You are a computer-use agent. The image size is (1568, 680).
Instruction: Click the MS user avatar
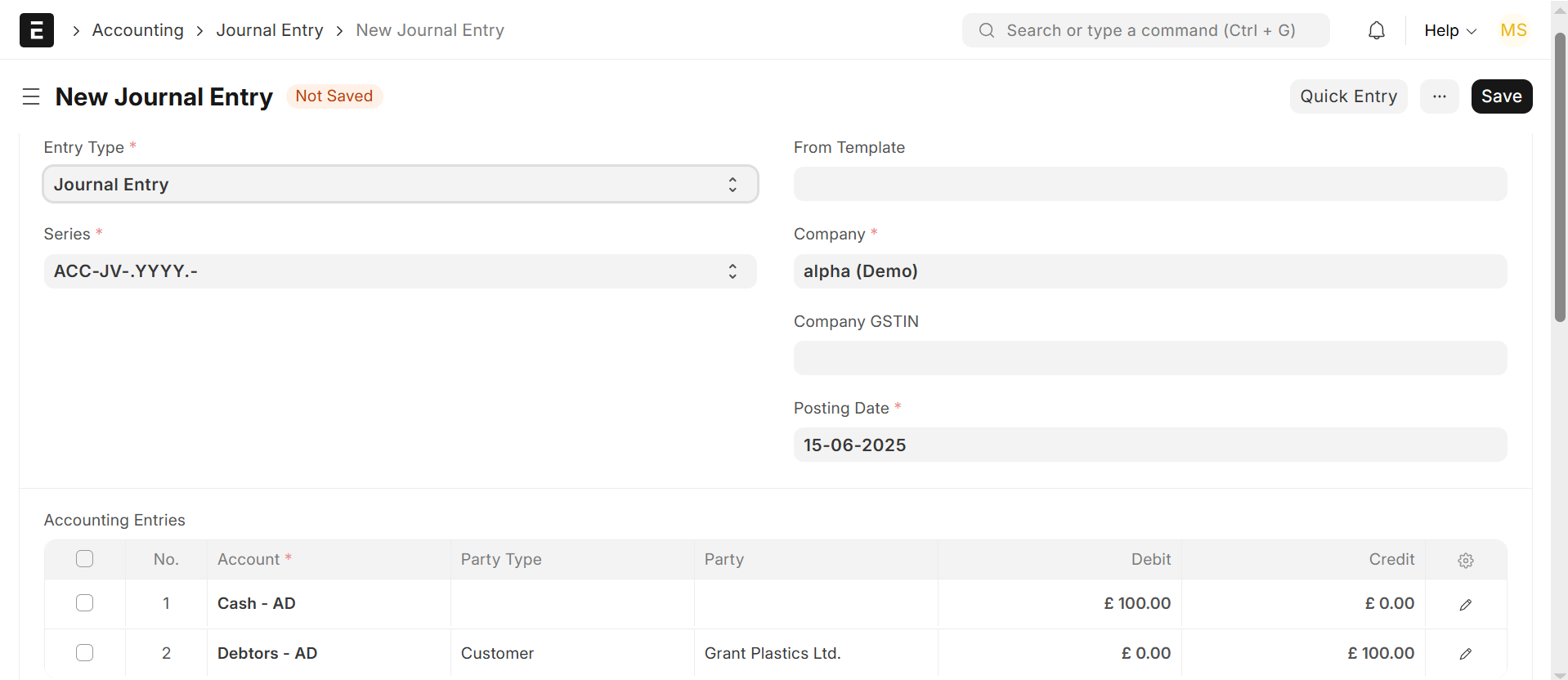[x=1513, y=30]
